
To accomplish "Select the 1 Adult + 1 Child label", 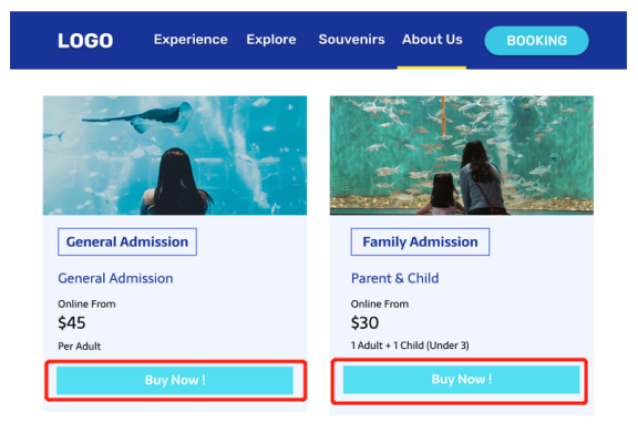I will (x=410, y=346).
